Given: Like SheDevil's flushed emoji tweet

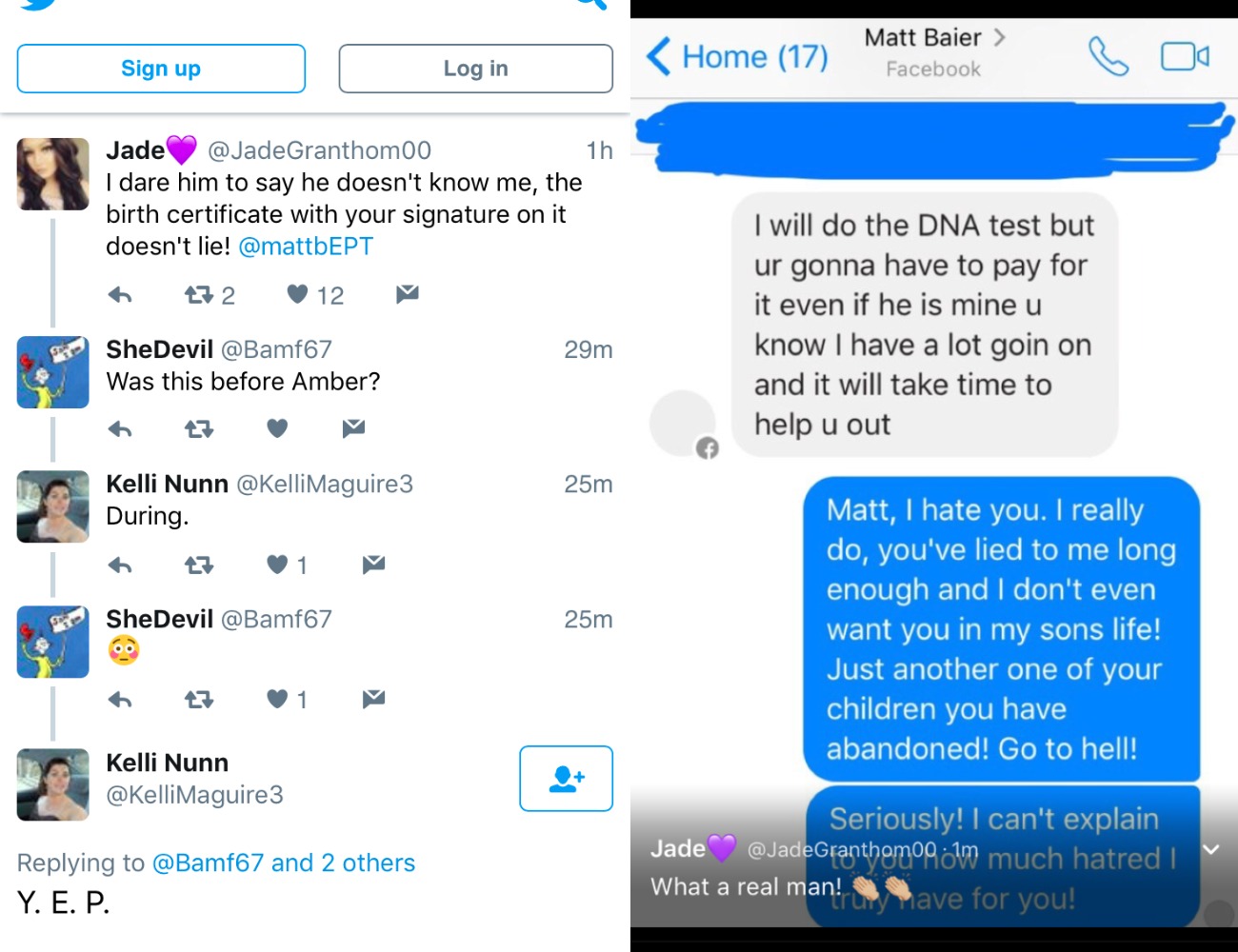Looking at the screenshot, I should pyautogui.click(x=277, y=700).
